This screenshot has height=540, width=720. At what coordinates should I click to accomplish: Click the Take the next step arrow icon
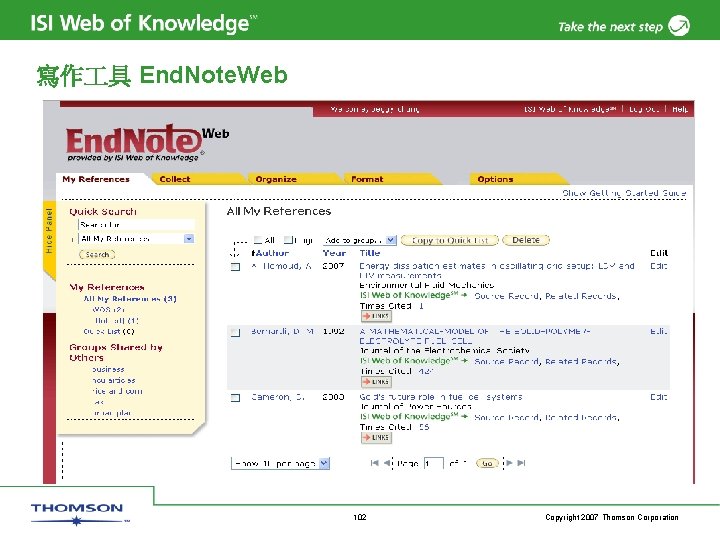coord(679,26)
